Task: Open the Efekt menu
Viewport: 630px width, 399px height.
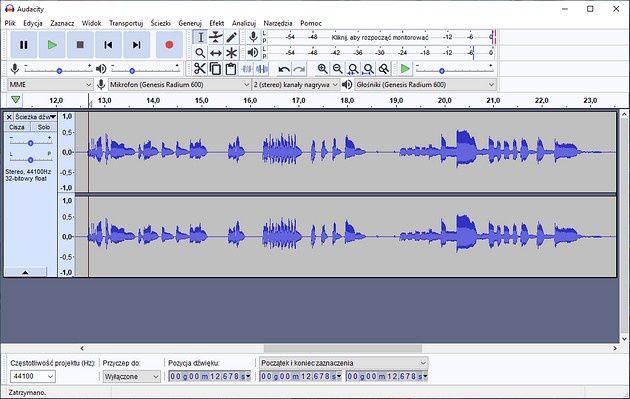Action: pos(217,23)
